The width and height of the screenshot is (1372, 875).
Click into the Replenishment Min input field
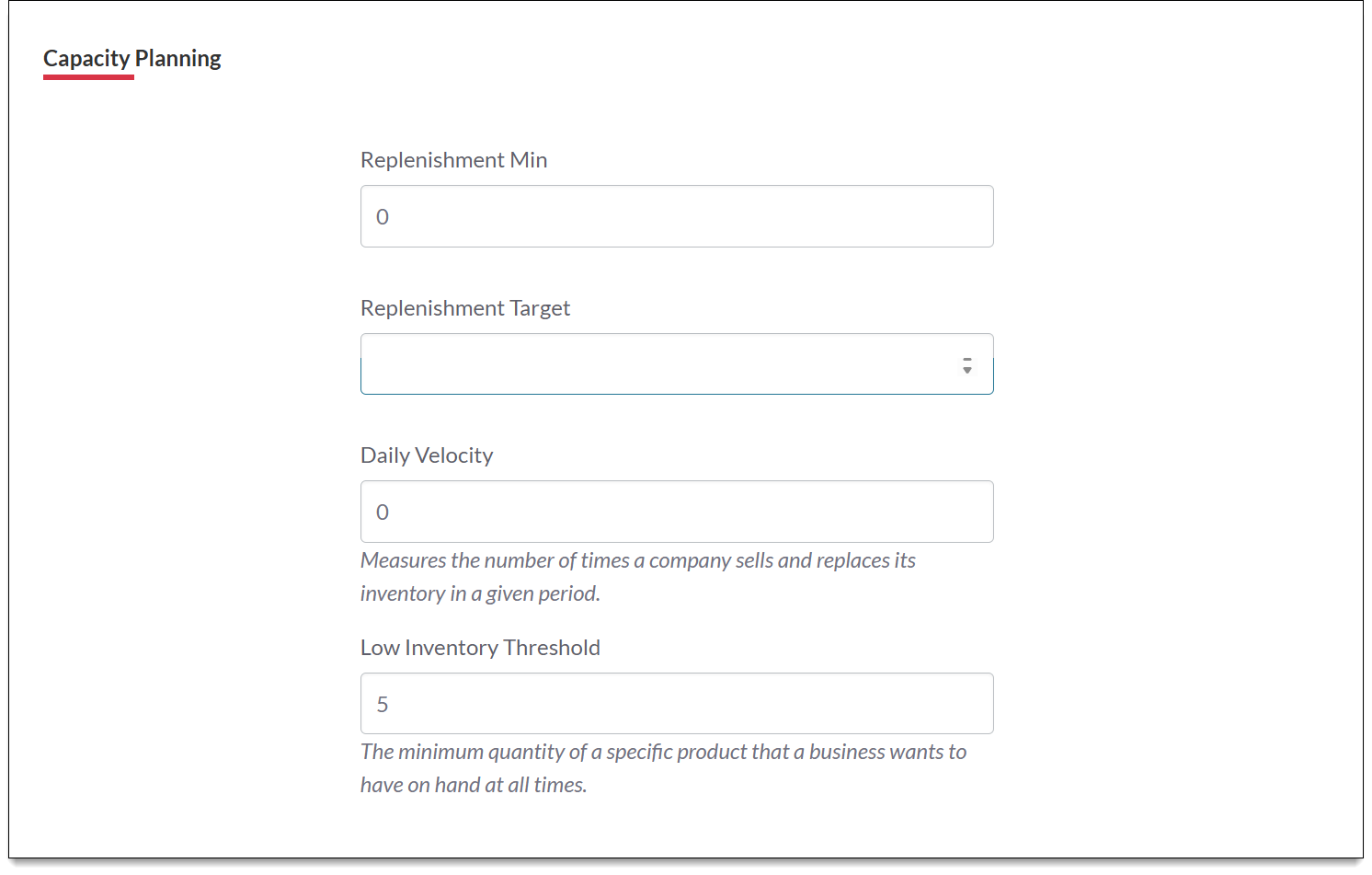coord(677,216)
